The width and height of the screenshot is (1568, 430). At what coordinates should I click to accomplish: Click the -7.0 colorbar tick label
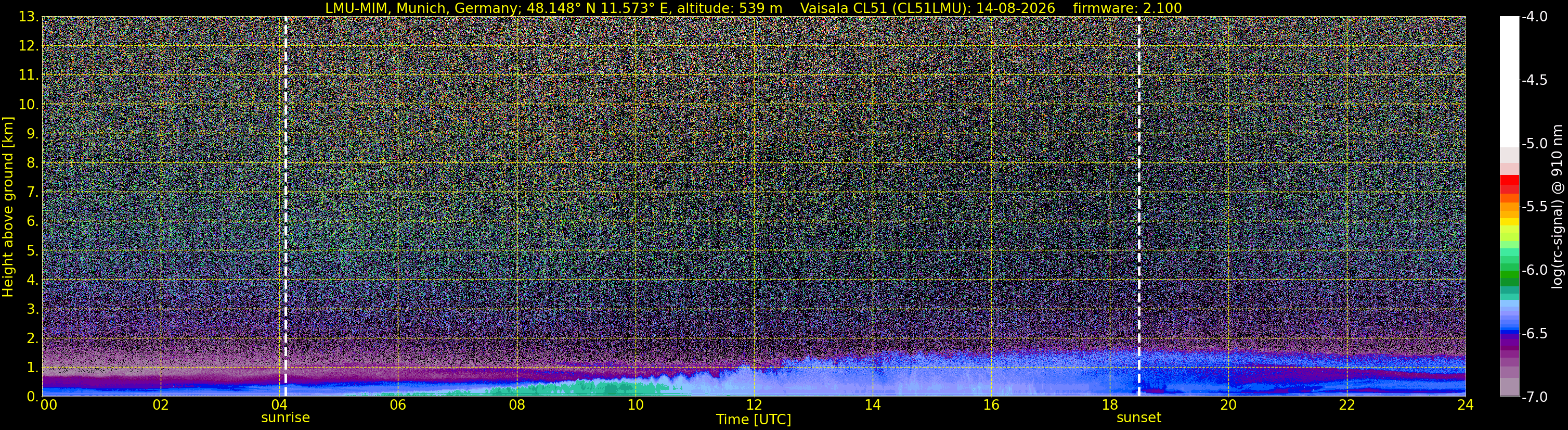click(1535, 397)
